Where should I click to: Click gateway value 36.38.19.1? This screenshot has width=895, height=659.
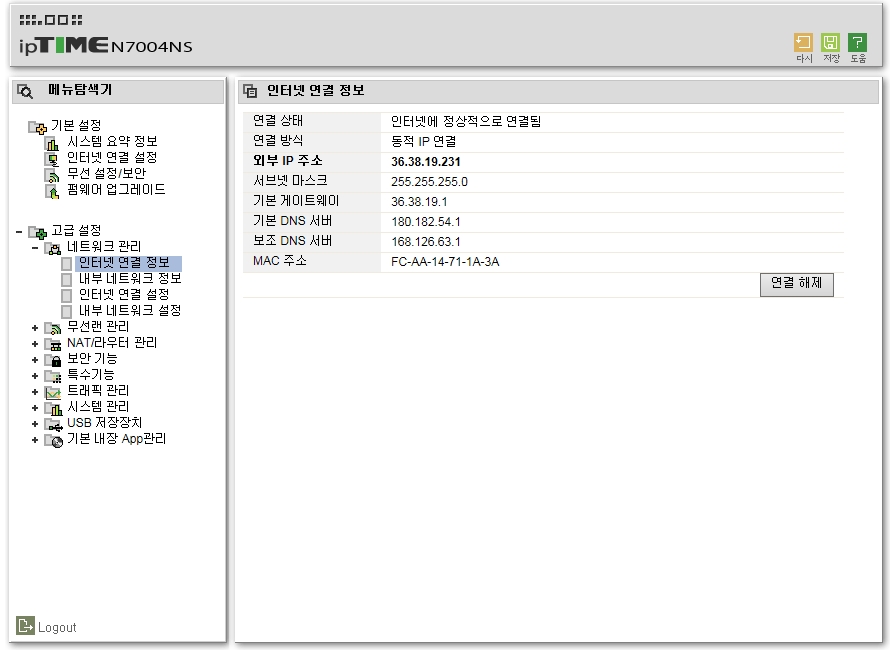(x=419, y=202)
